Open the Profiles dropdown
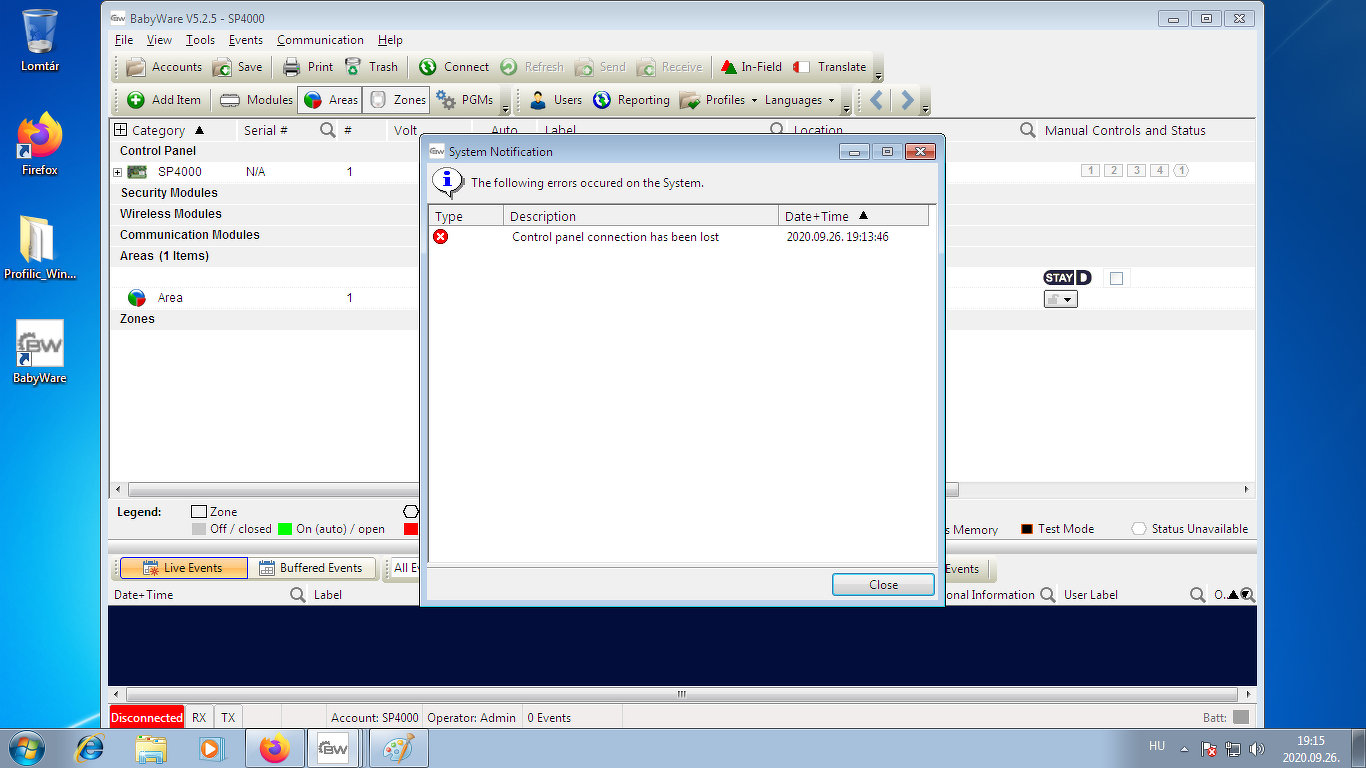 coord(718,100)
